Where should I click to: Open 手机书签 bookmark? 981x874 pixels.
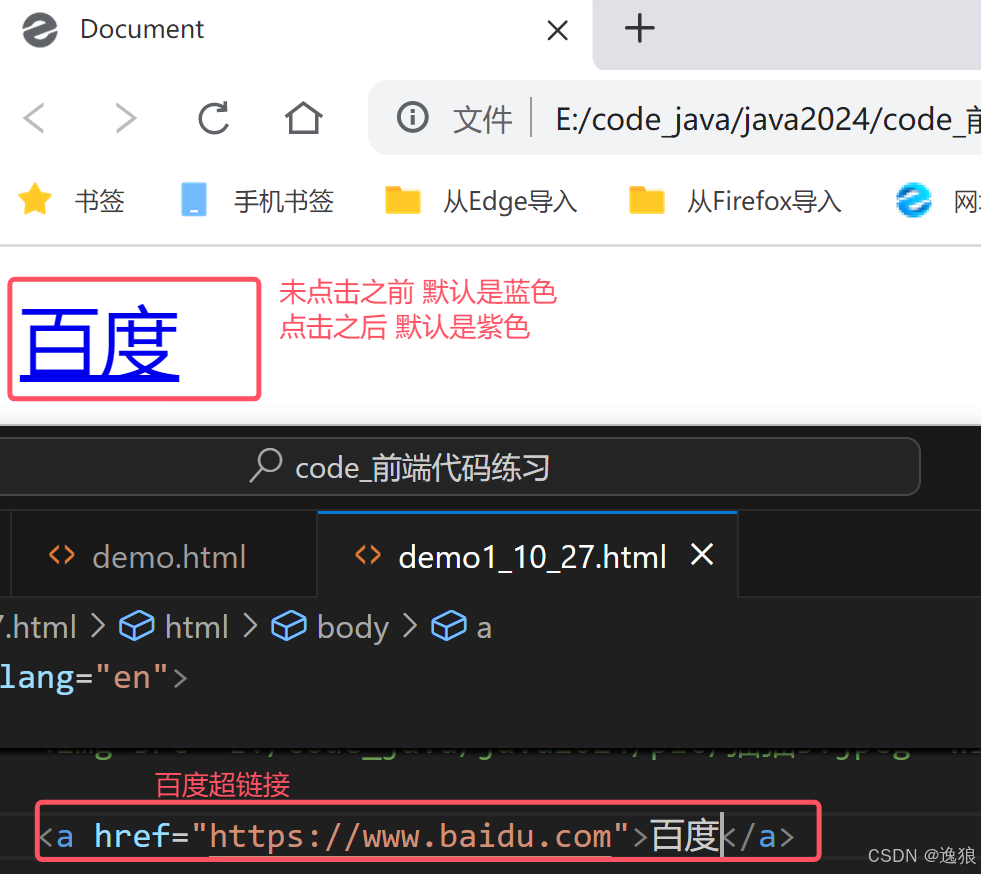point(257,200)
